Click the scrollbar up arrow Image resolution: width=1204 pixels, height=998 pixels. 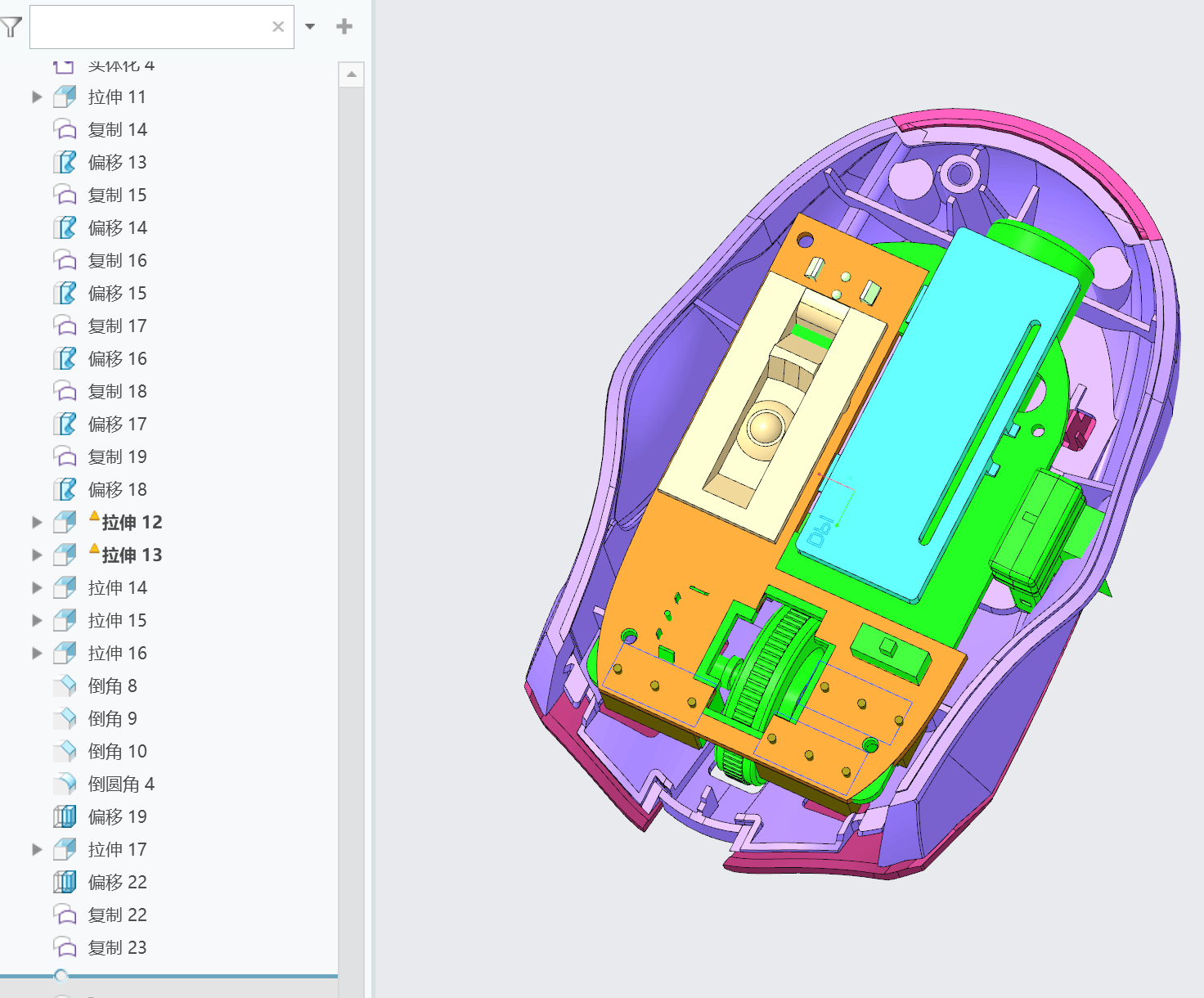351,74
